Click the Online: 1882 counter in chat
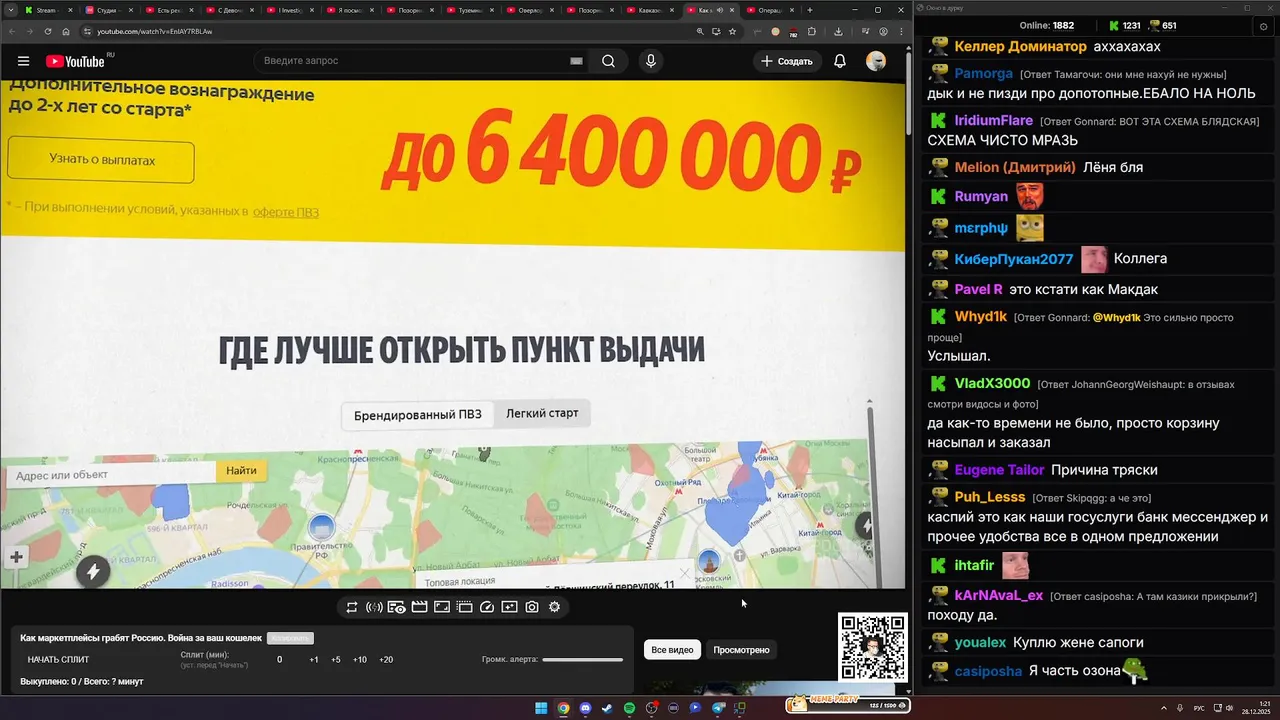This screenshot has width=1280, height=720. tap(1046, 25)
